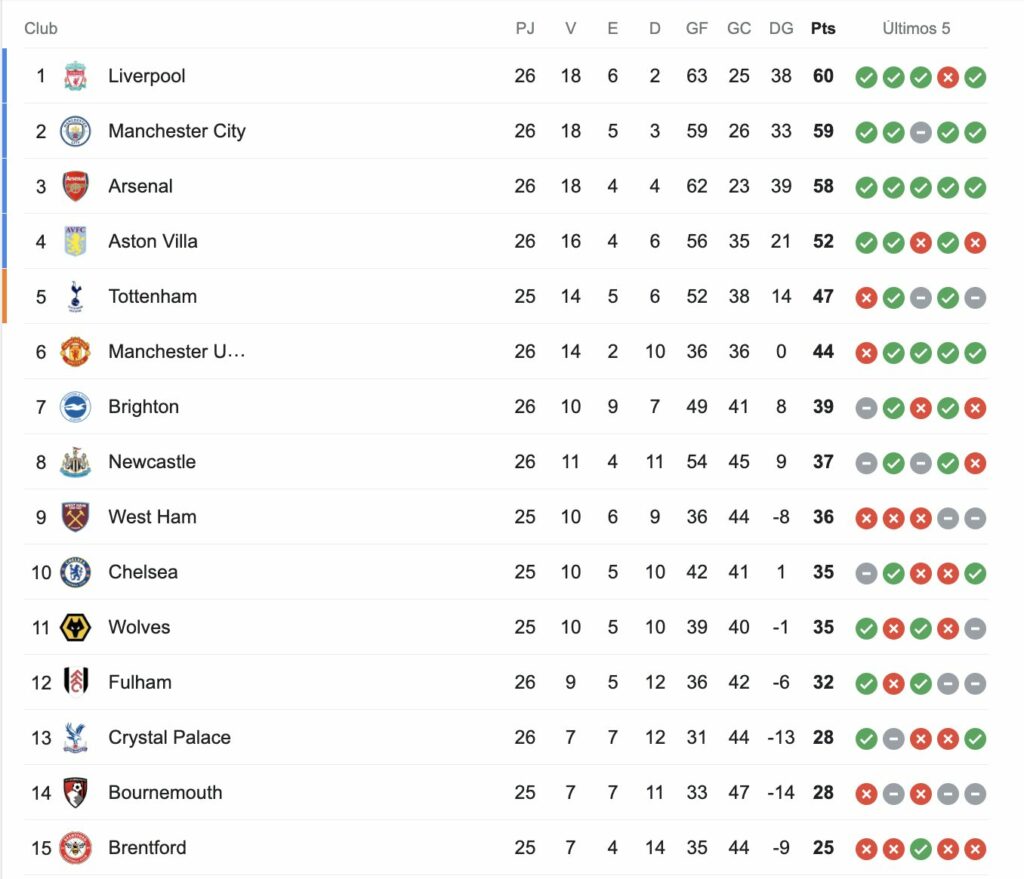This screenshot has width=1024, height=879.
Task: Click the Pts column header
Action: pos(823,28)
